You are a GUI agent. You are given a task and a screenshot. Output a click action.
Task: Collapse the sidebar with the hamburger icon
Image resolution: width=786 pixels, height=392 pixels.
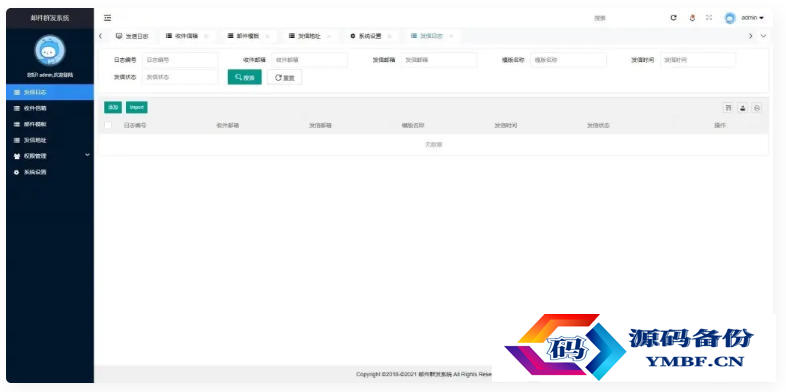pos(107,18)
